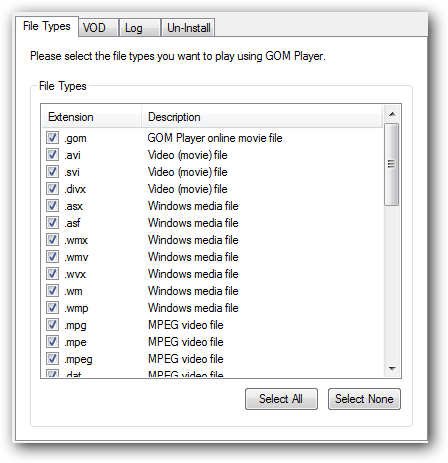This screenshot has width=448, height=463.
Task: Uncheck the .mpg MPEG video checkbox
Action: click(x=52, y=324)
